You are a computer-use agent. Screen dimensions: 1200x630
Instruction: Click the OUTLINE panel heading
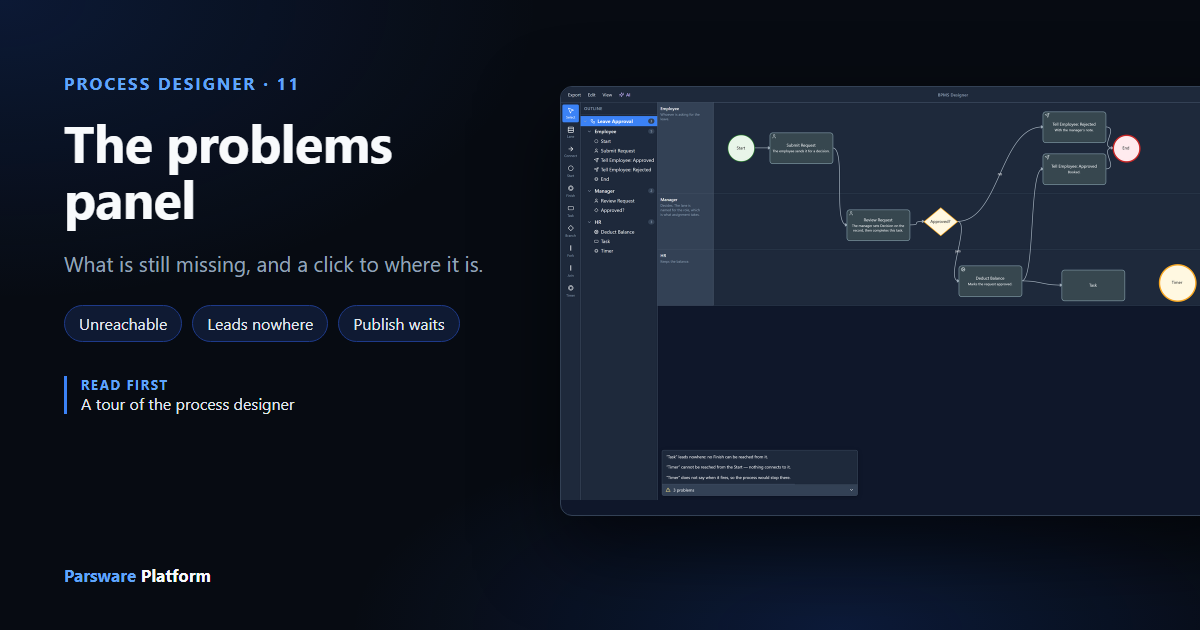593,109
